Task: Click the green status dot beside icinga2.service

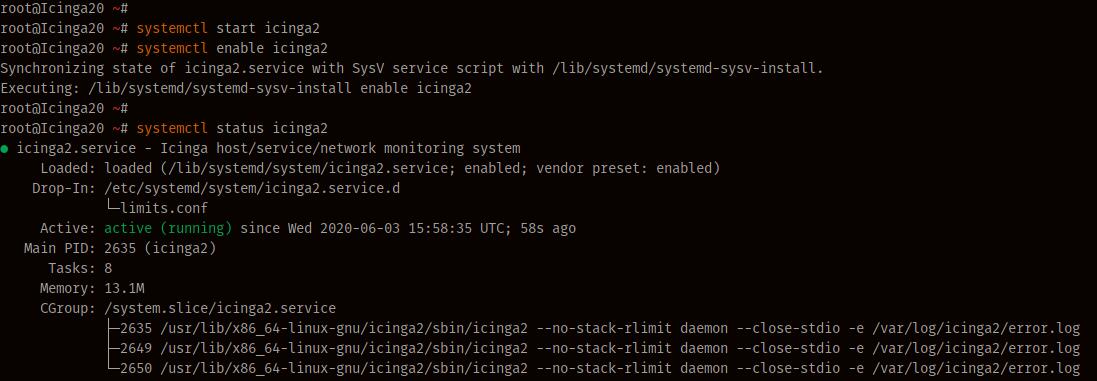Action: (5, 149)
